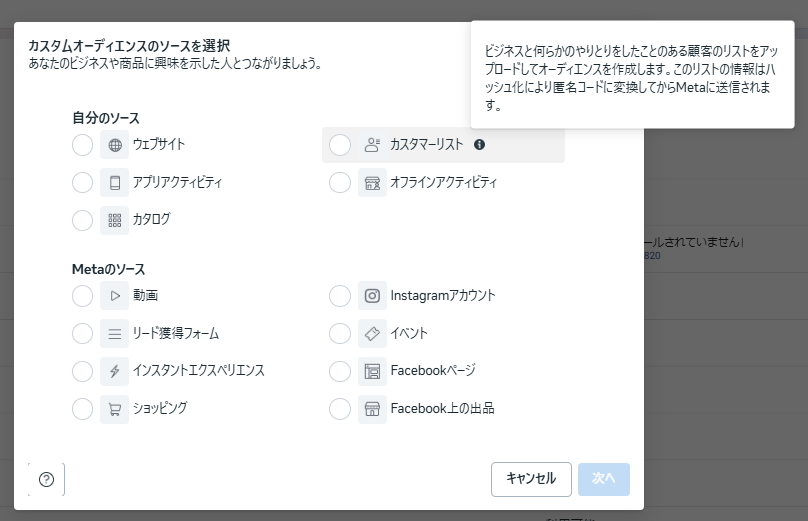Click the phone icon for アプリアクティビティ

tap(115, 182)
